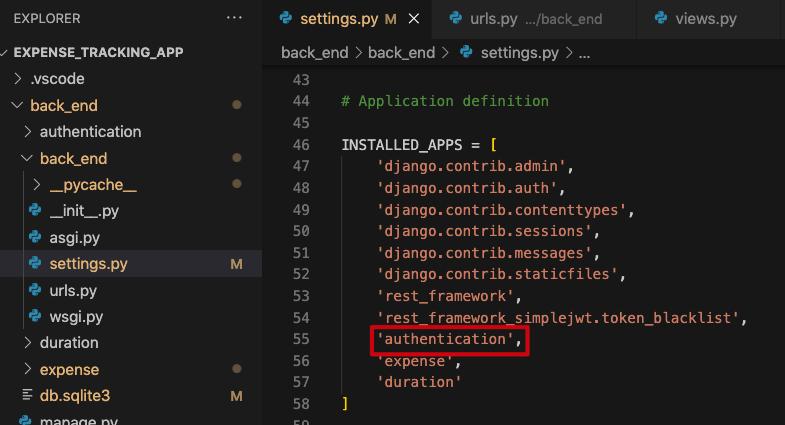This screenshot has width=785, height=425.
Task: Click the Python icon on the views.py tab
Action: pos(661,19)
